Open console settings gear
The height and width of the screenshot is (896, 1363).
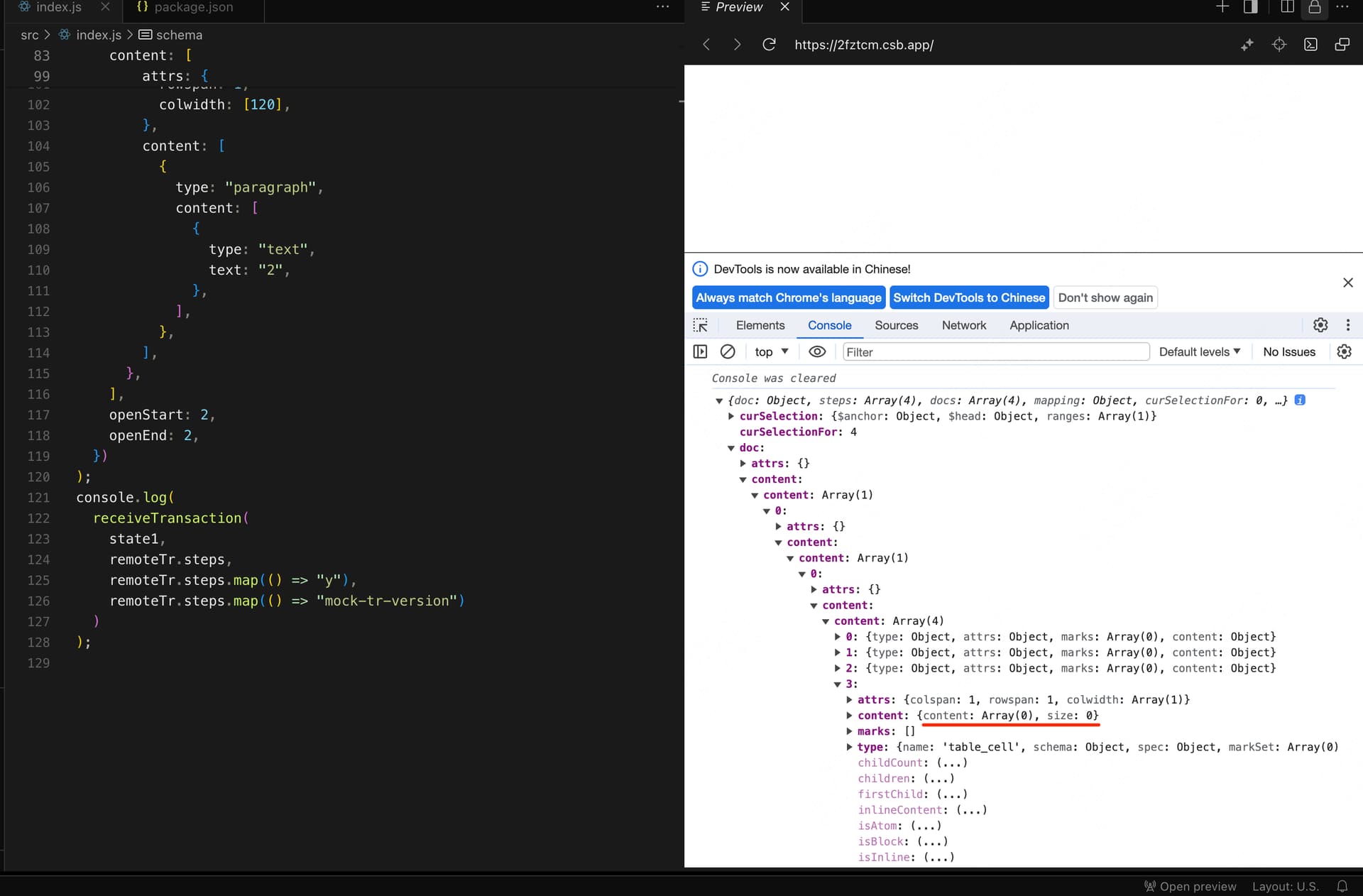1344,351
